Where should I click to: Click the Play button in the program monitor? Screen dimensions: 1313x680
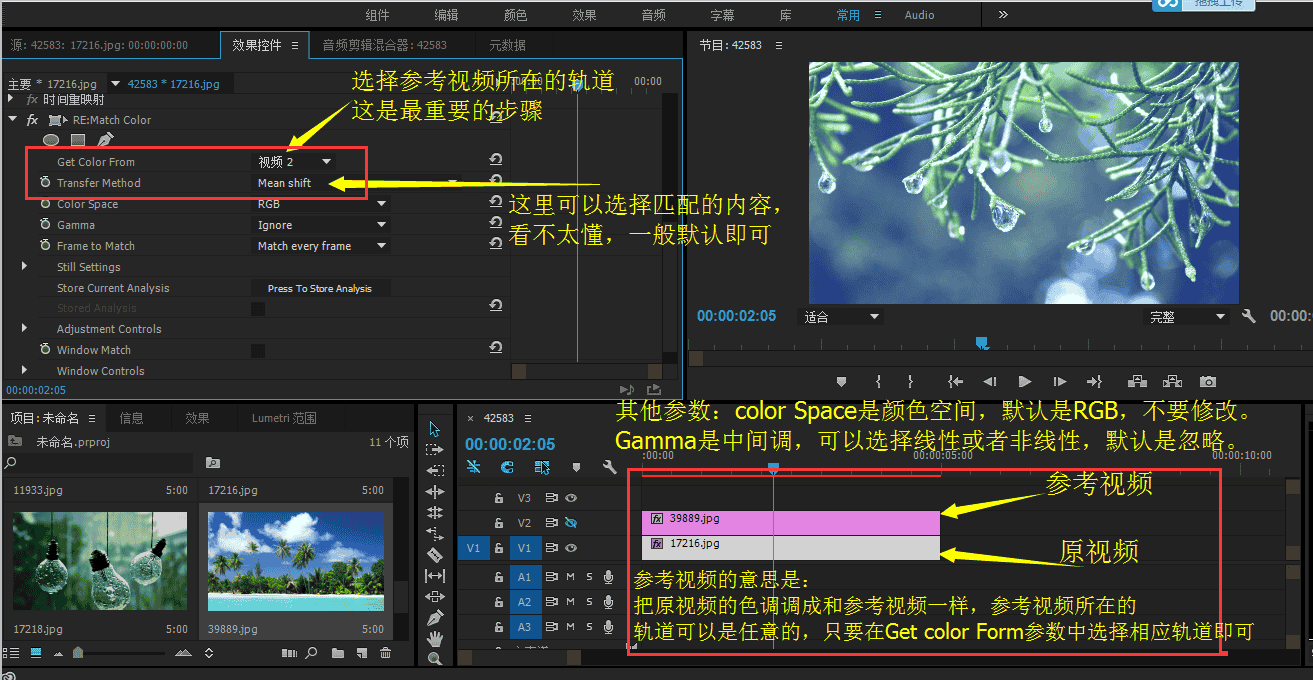1025,380
